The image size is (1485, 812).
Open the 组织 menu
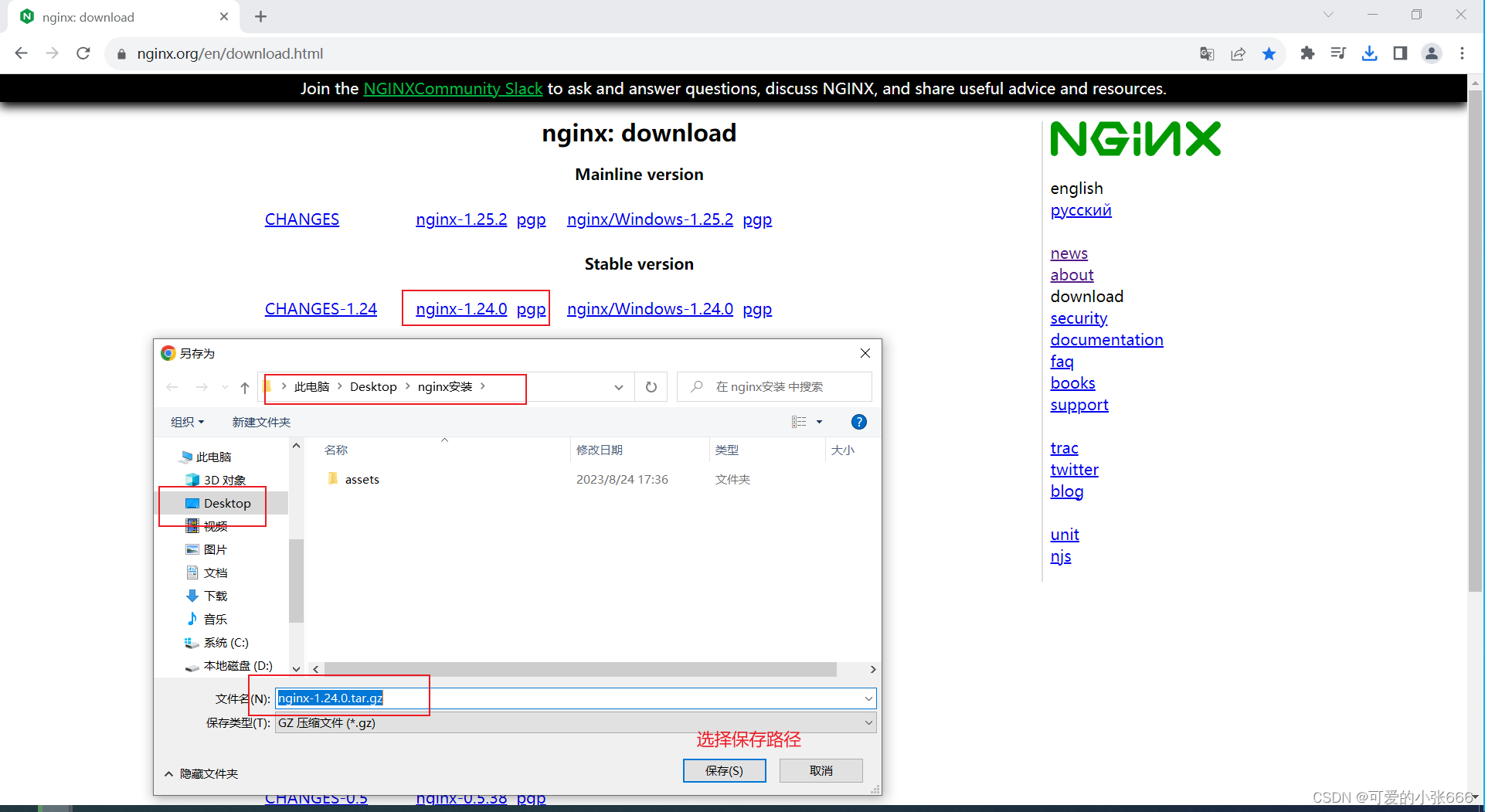187,422
